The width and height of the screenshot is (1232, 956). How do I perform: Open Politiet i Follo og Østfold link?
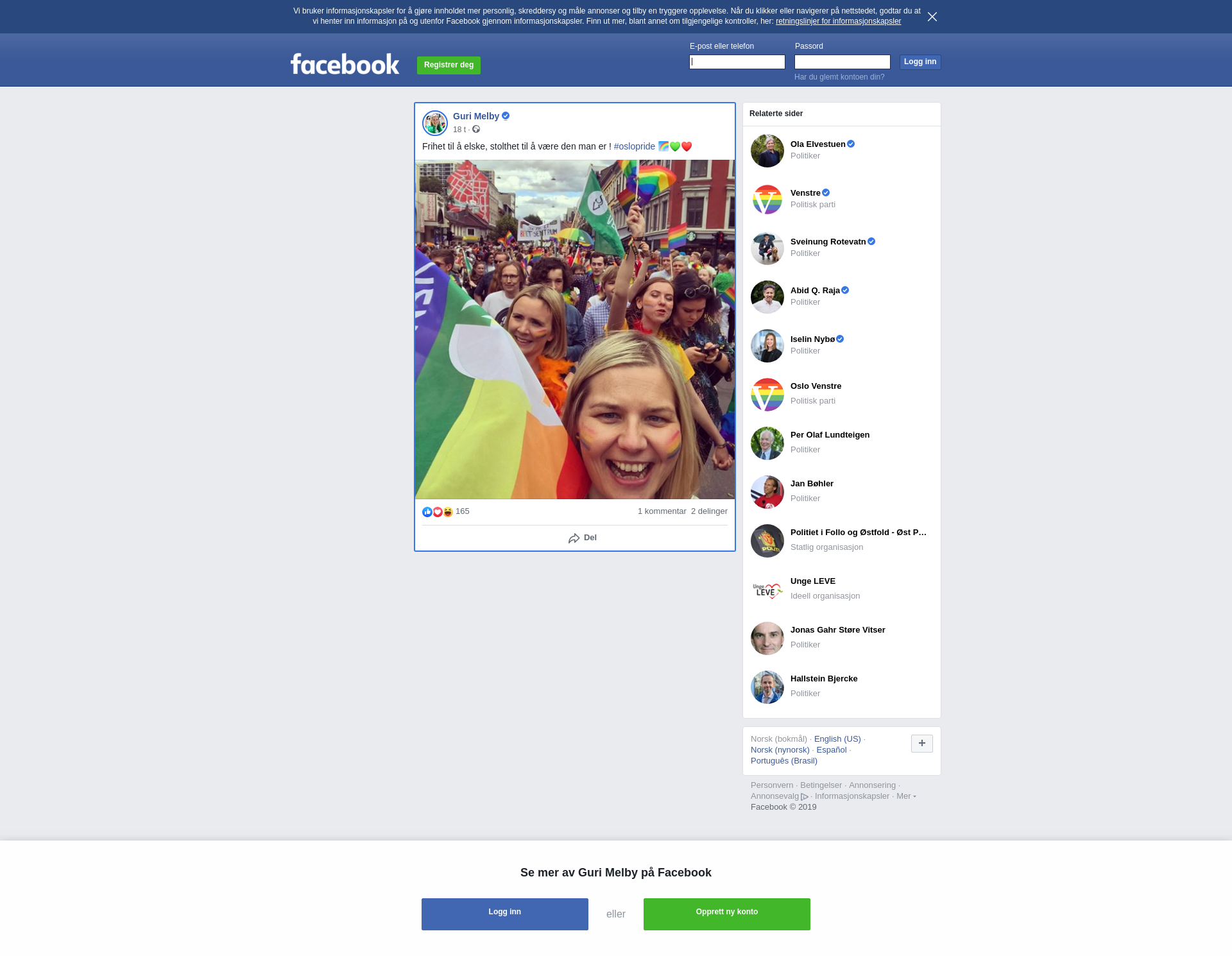point(859,533)
